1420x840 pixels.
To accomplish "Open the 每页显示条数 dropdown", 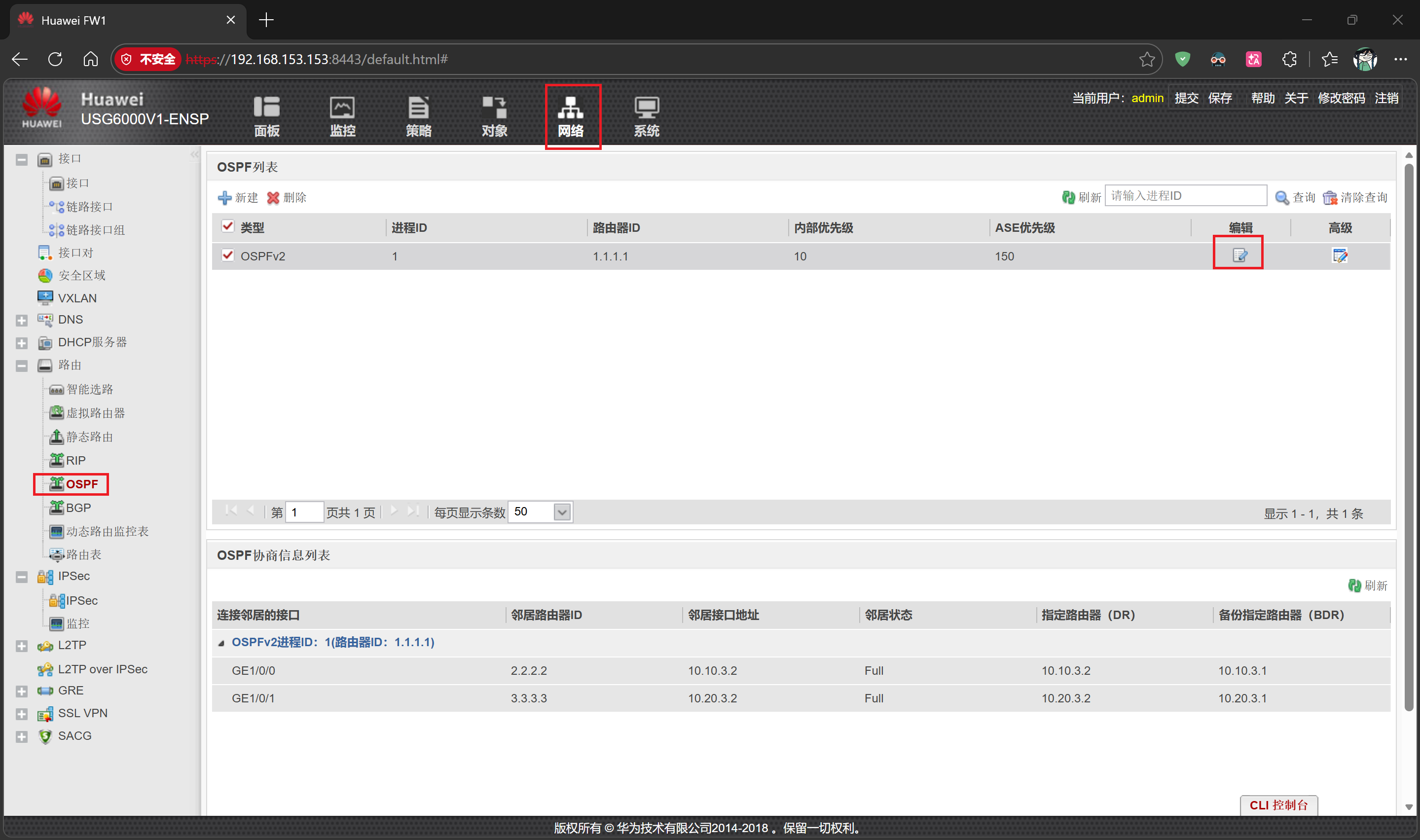I will pos(561,511).
